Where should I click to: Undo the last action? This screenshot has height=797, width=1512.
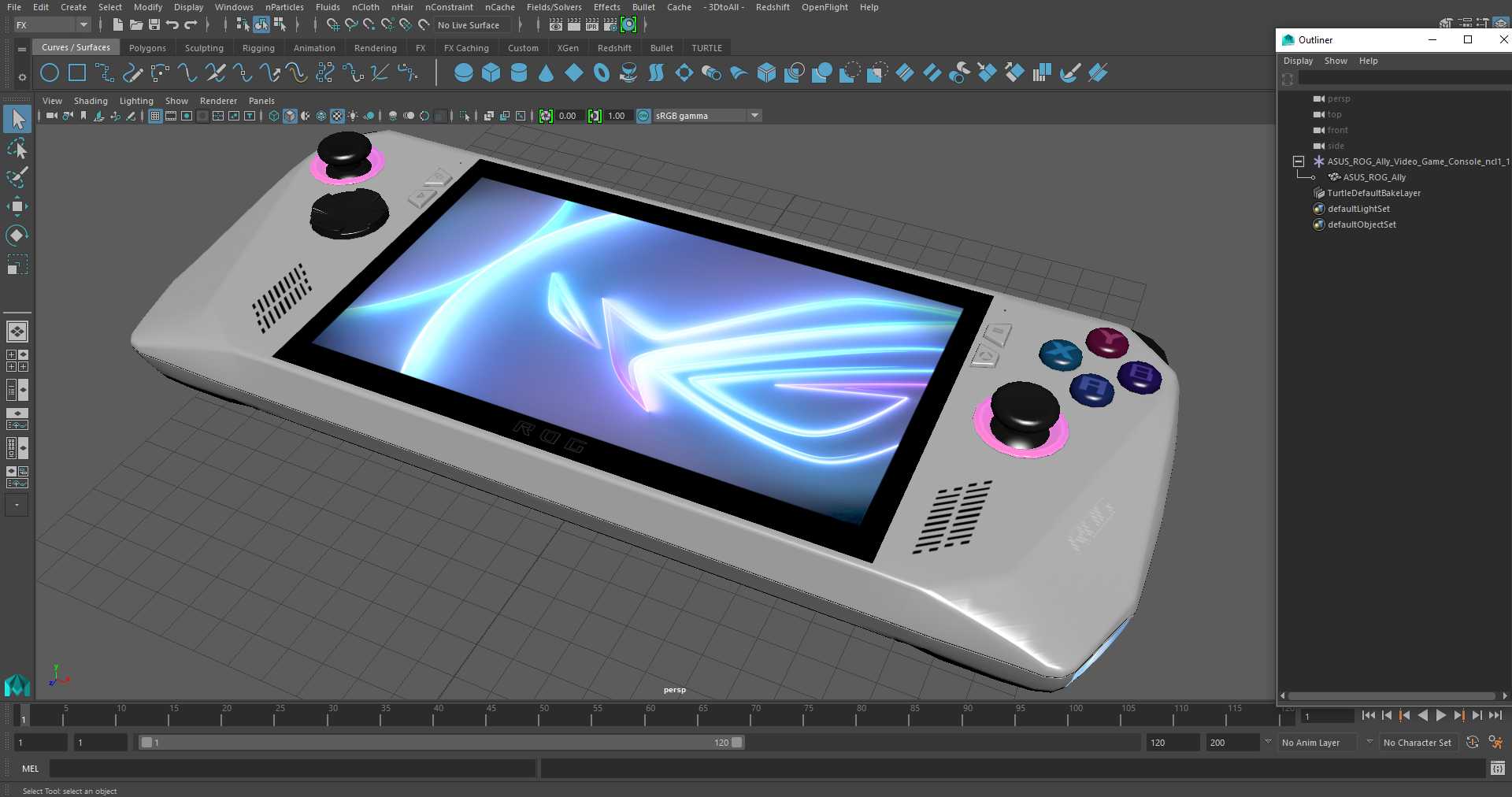pos(172,25)
